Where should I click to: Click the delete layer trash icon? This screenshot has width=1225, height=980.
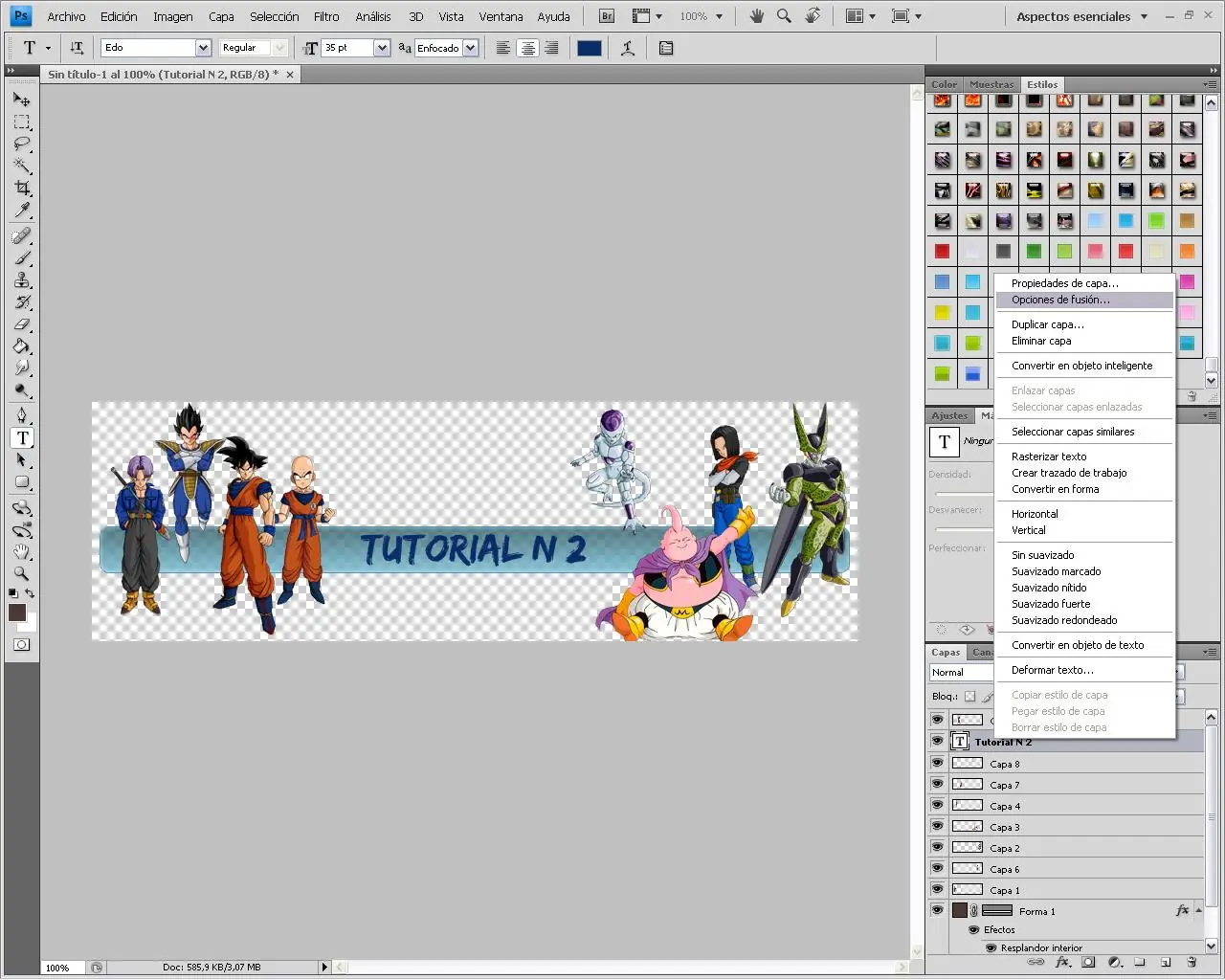pyautogui.click(x=1192, y=962)
